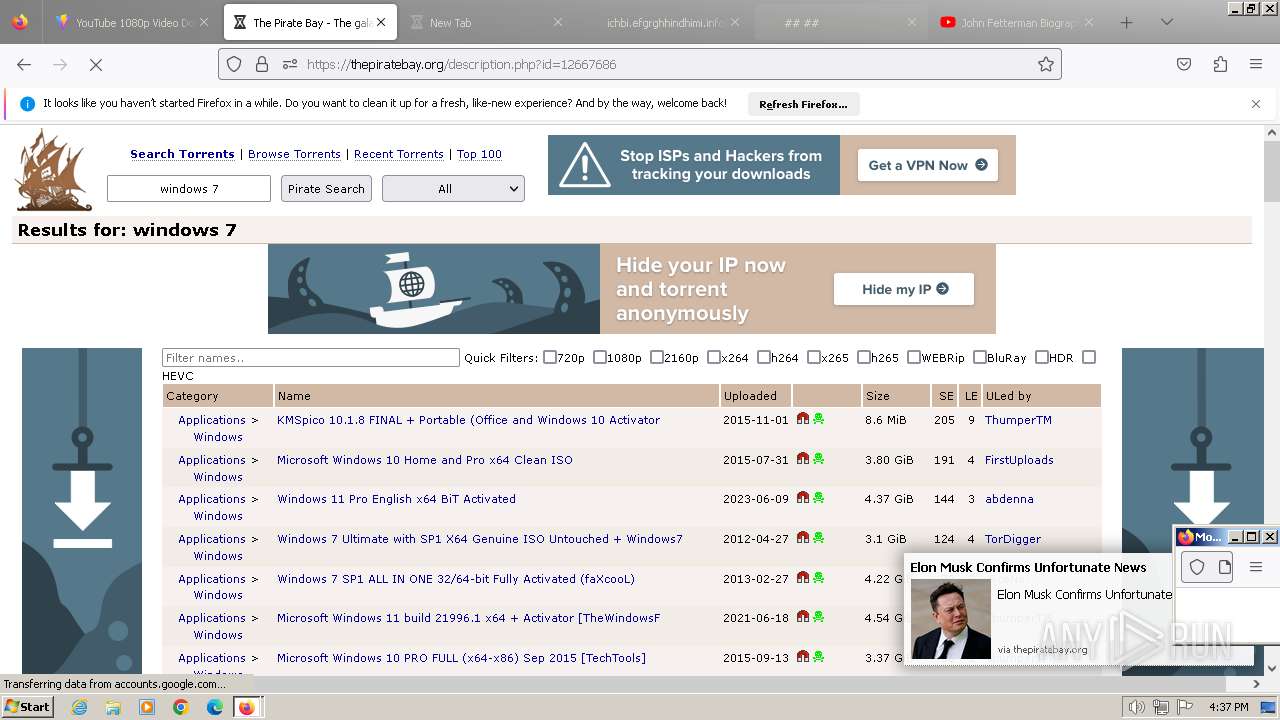Click the Hide my IP button
The height and width of the screenshot is (720, 1280).
(x=904, y=289)
